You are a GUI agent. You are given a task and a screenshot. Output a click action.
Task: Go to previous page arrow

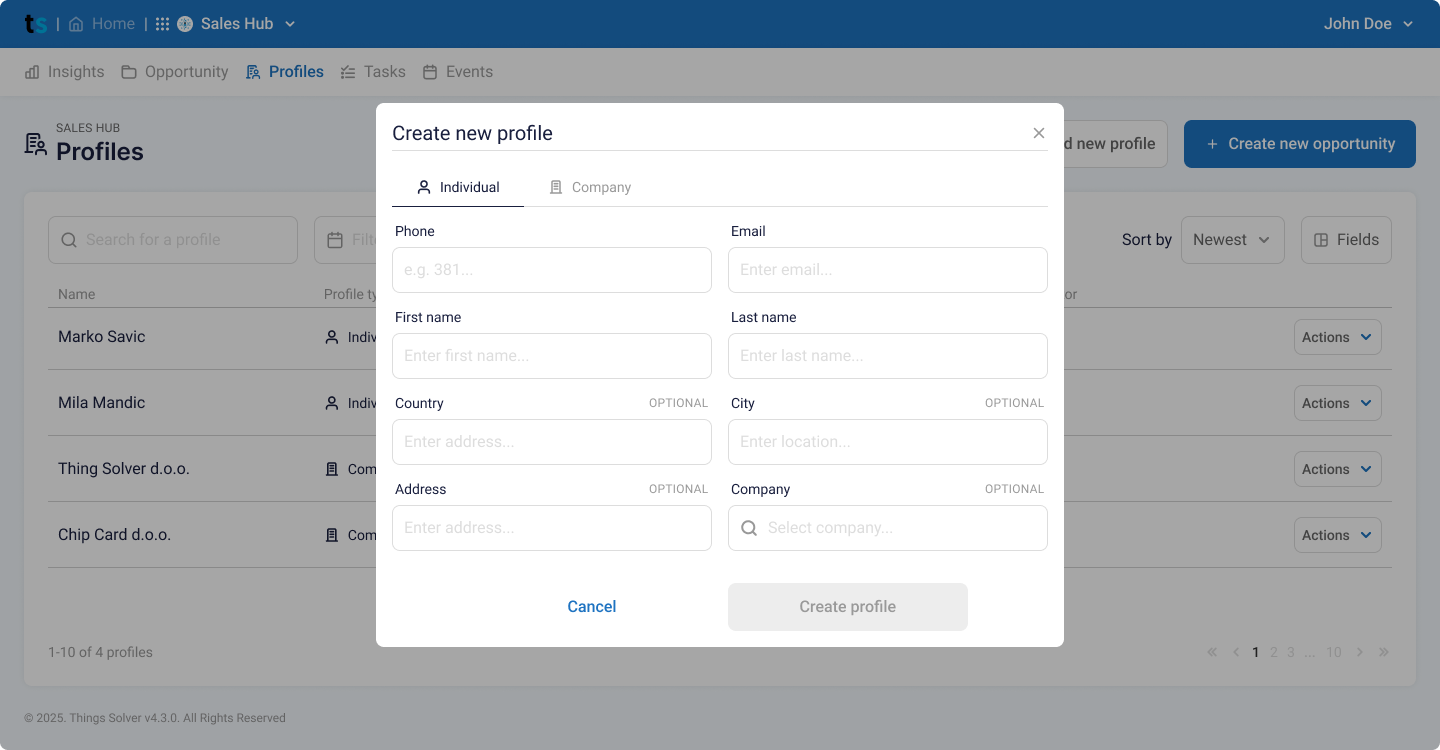[x=1236, y=652]
